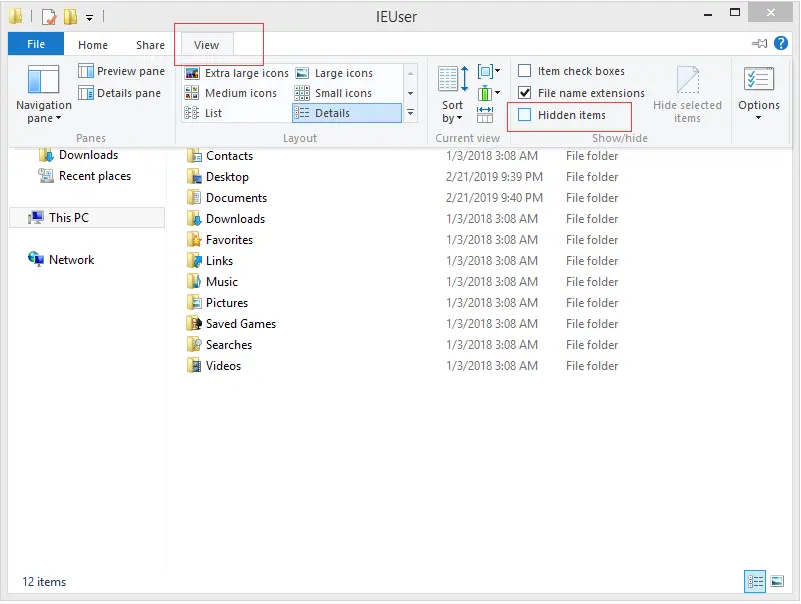Switch to large thumbnails view in status bar
This screenshot has height=604, width=801.
click(x=777, y=581)
